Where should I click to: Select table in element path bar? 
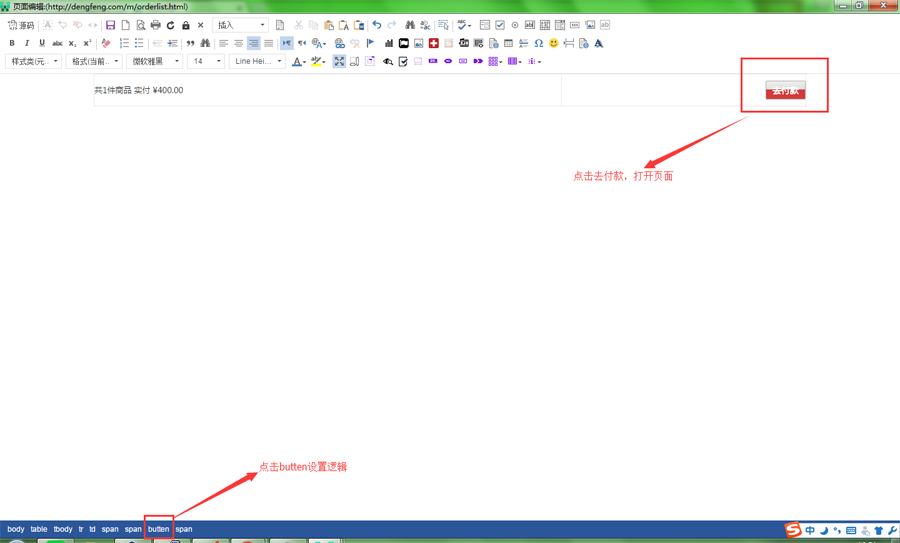tap(39, 529)
